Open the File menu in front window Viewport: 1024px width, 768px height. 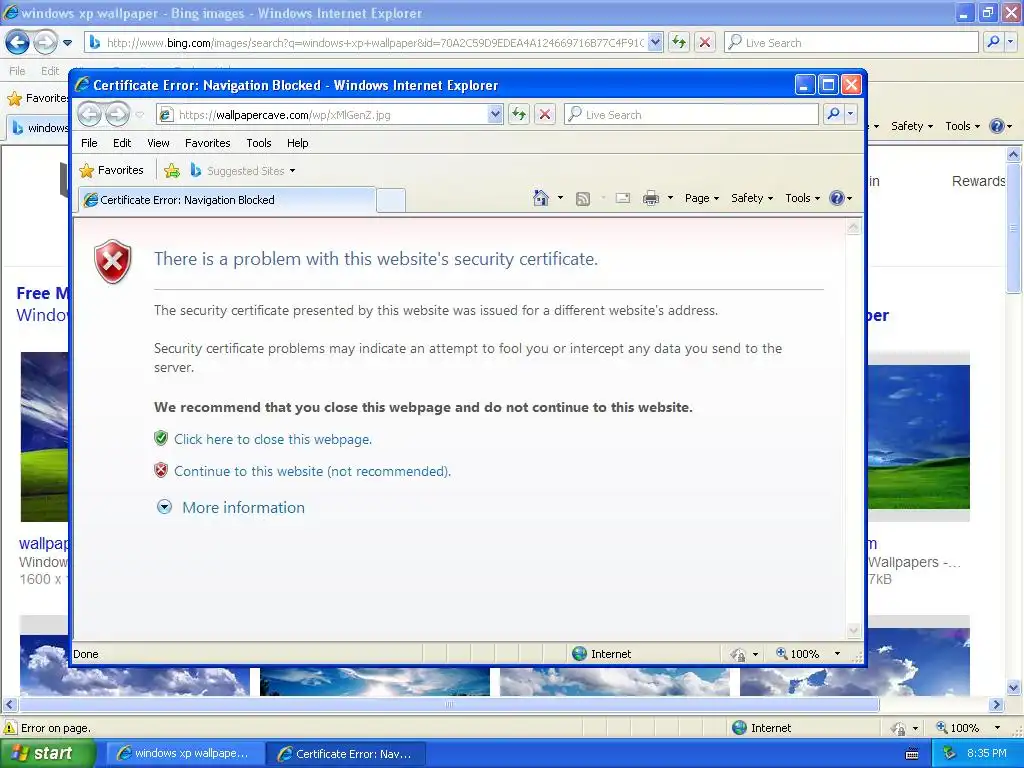[89, 143]
